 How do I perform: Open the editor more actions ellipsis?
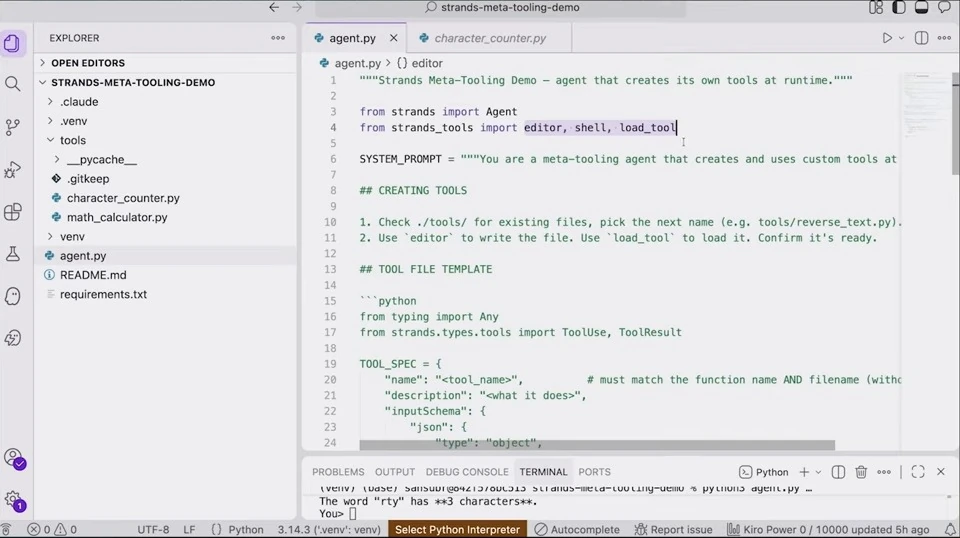click(x=944, y=38)
